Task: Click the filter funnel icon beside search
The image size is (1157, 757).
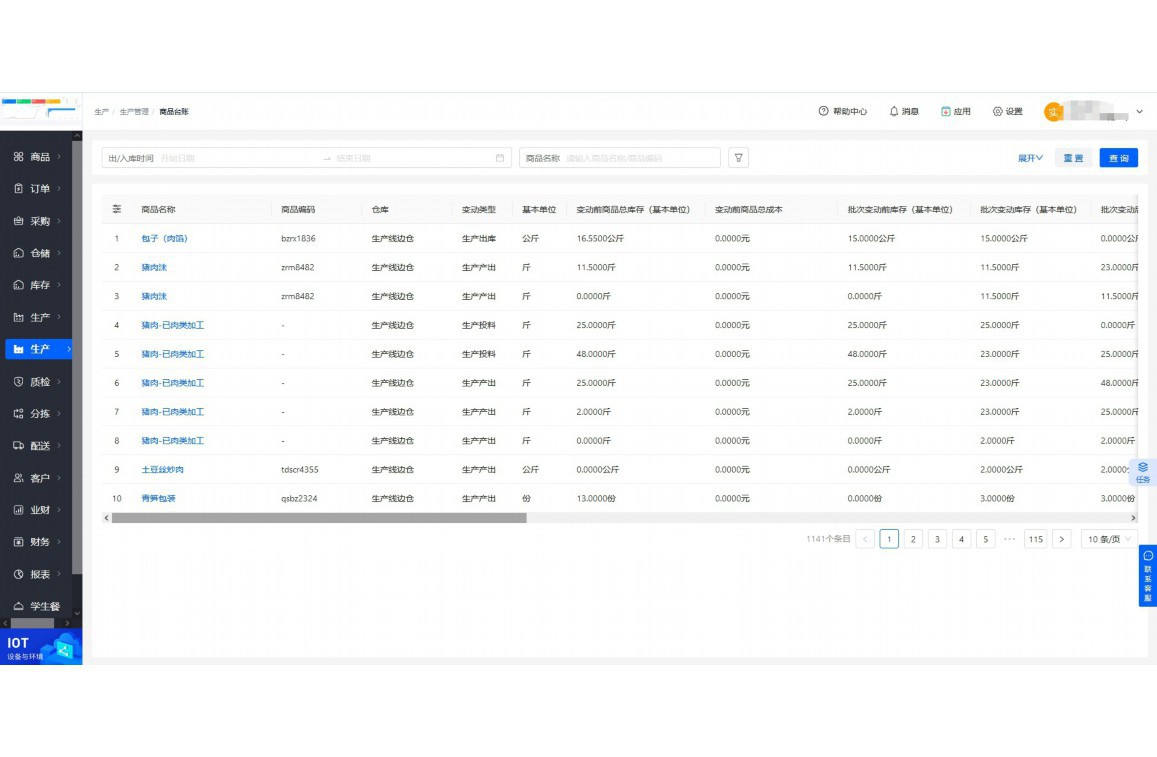Action: click(738, 158)
